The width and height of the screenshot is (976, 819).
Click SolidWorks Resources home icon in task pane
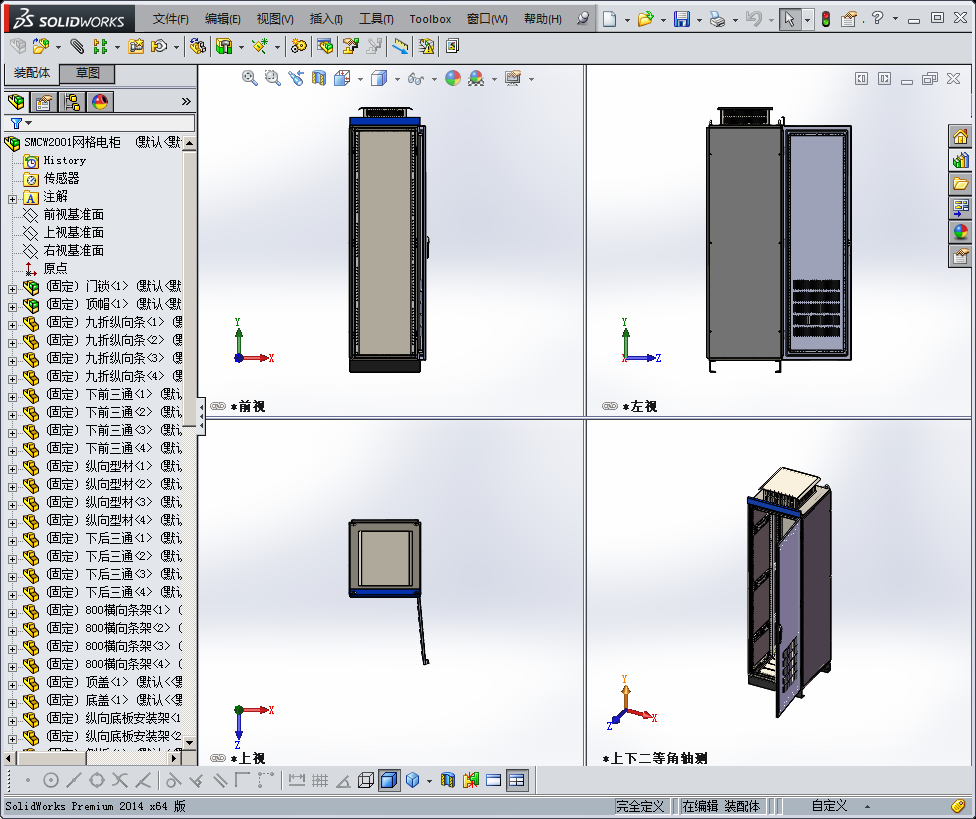click(x=960, y=136)
